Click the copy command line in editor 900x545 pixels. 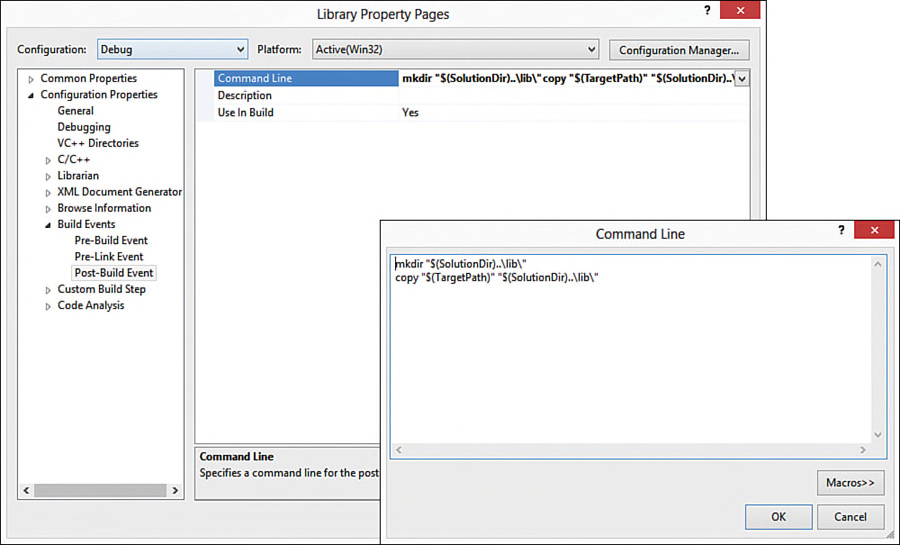click(497, 278)
